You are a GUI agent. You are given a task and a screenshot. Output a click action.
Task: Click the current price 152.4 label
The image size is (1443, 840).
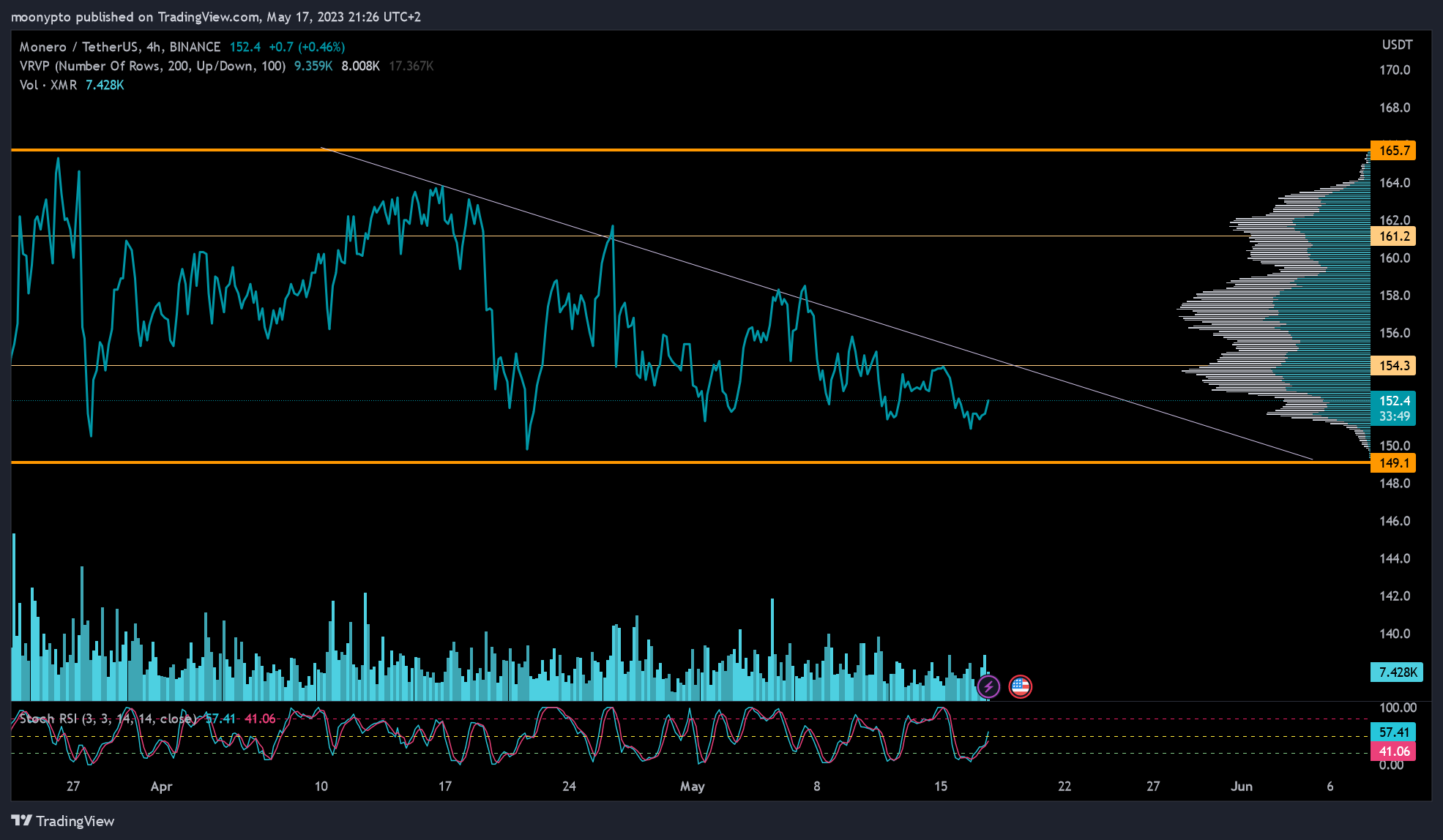pyautogui.click(x=1393, y=401)
